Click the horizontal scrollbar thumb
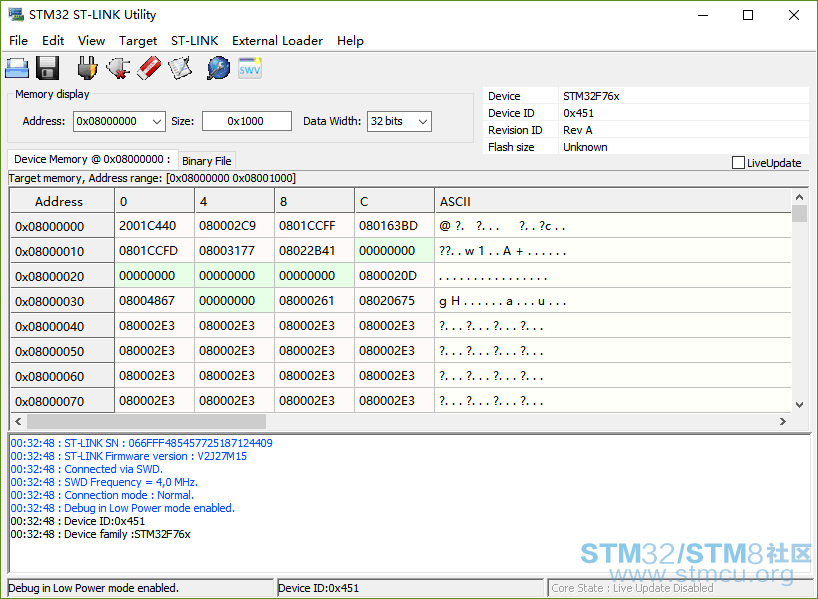This screenshot has height=599, width=818. point(146,421)
